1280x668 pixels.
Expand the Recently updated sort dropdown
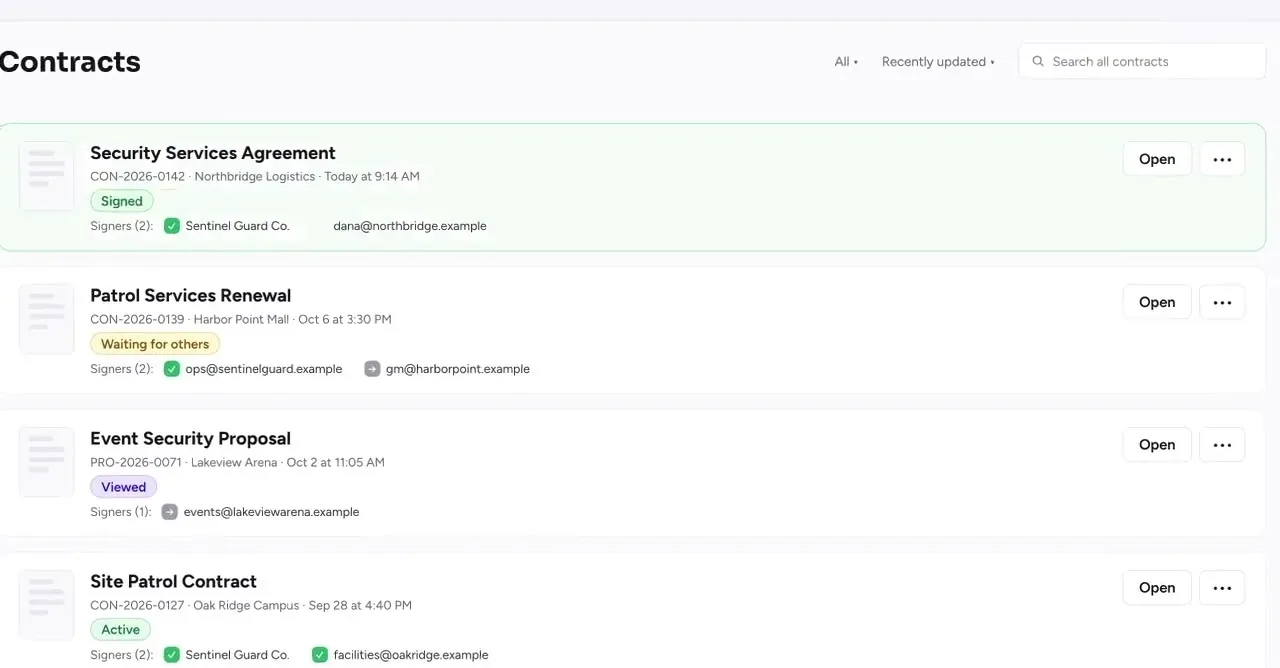pos(938,62)
